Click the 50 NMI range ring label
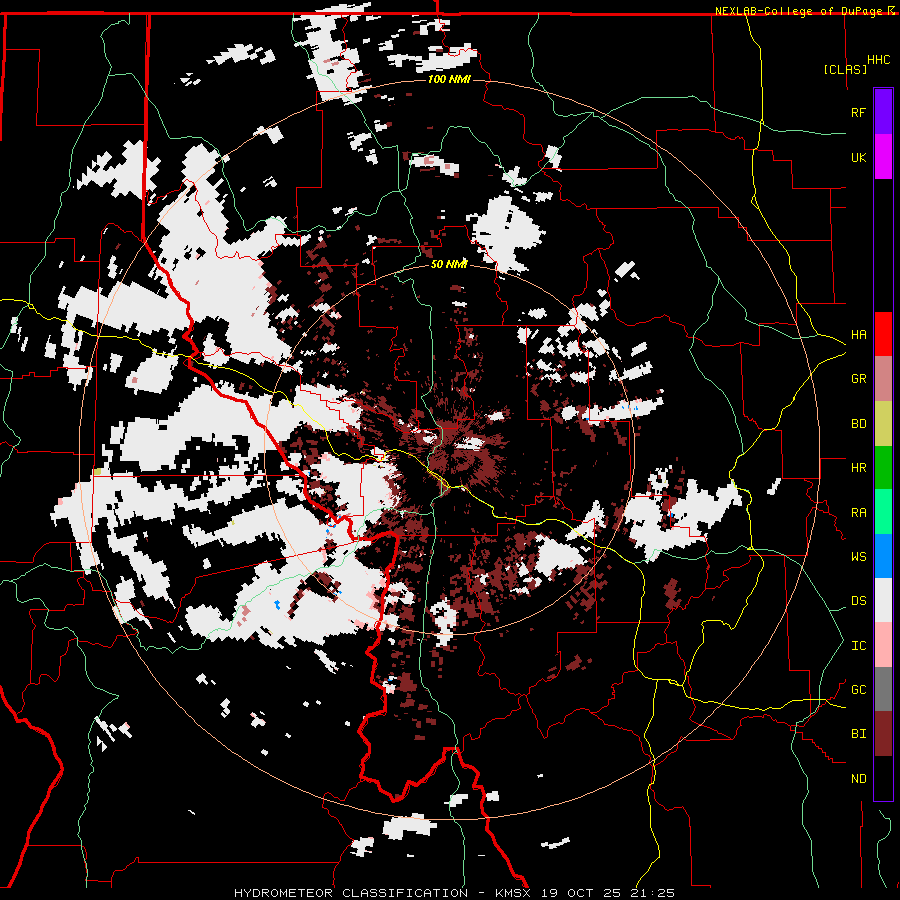The image size is (900, 900). point(449,264)
